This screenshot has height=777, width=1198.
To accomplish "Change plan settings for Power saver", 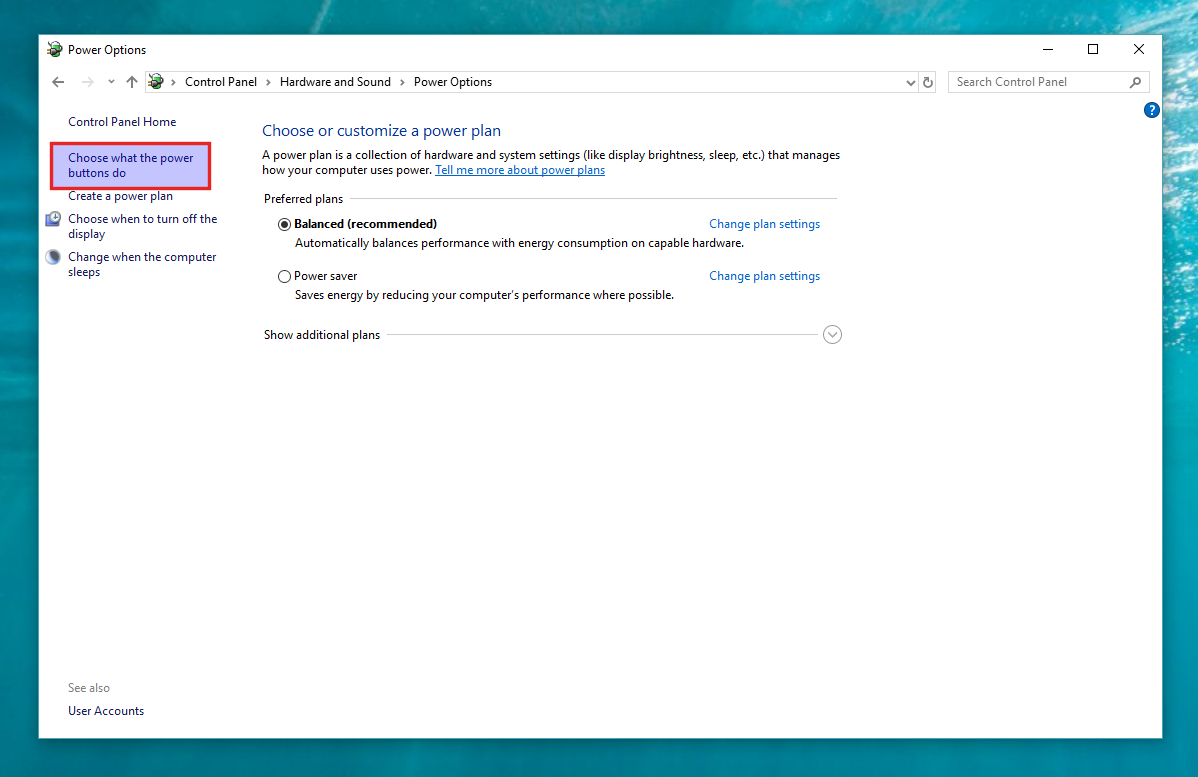I will click(764, 276).
